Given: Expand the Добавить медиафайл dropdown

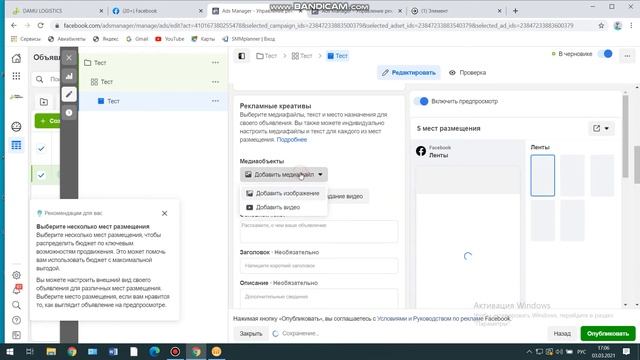Looking at the screenshot, I should (x=284, y=174).
